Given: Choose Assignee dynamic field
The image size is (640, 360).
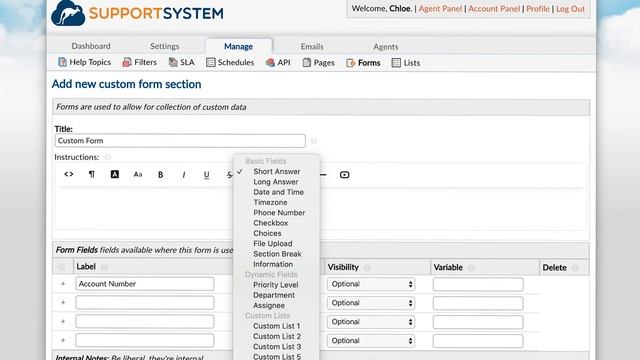Looking at the screenshot, I should click(269, 305).
